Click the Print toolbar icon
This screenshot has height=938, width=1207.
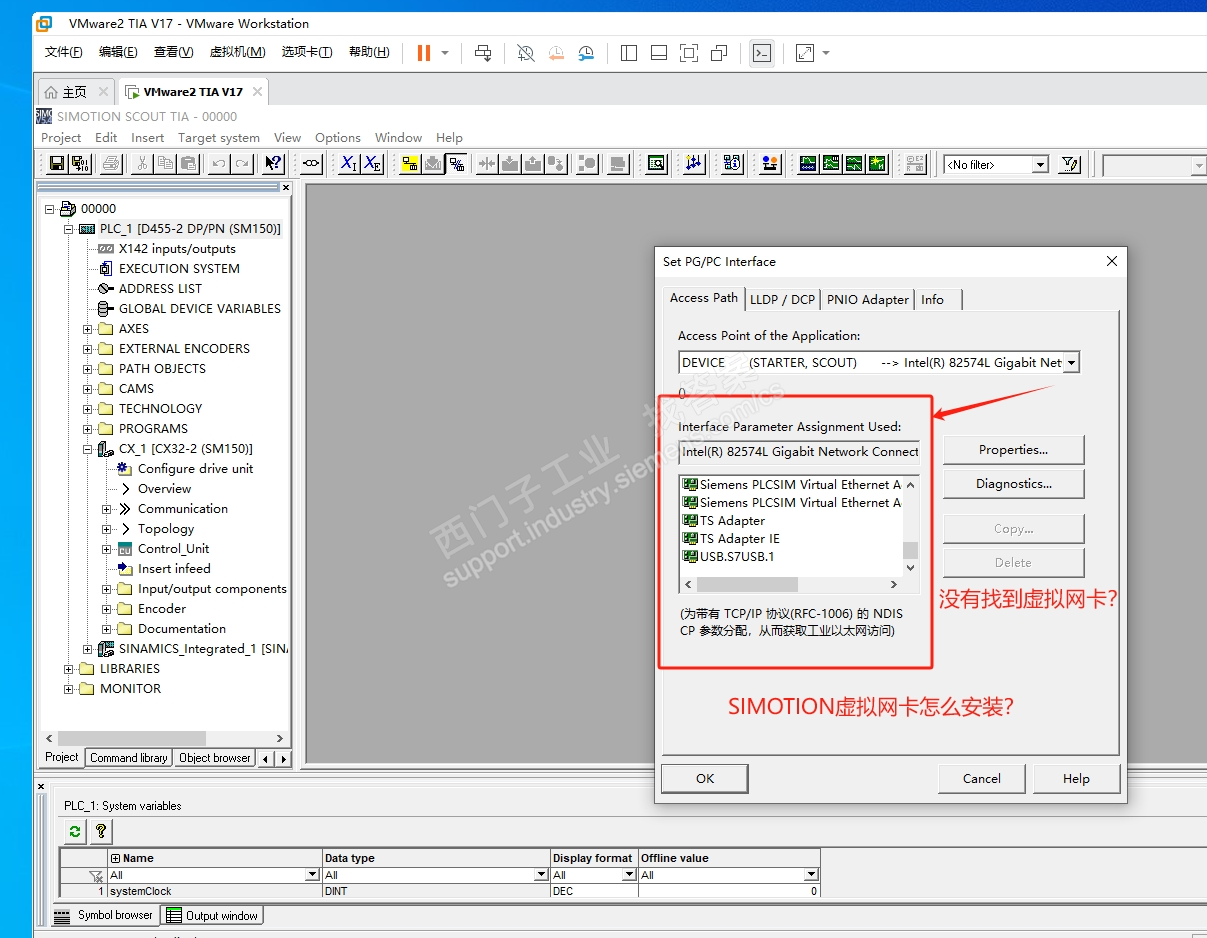coord(111,164)
